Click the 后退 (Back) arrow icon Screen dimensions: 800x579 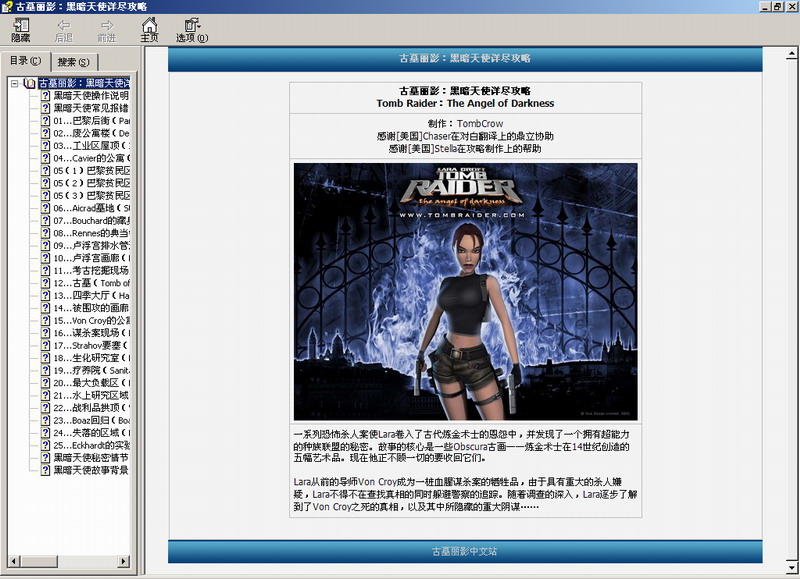(64, 30)
